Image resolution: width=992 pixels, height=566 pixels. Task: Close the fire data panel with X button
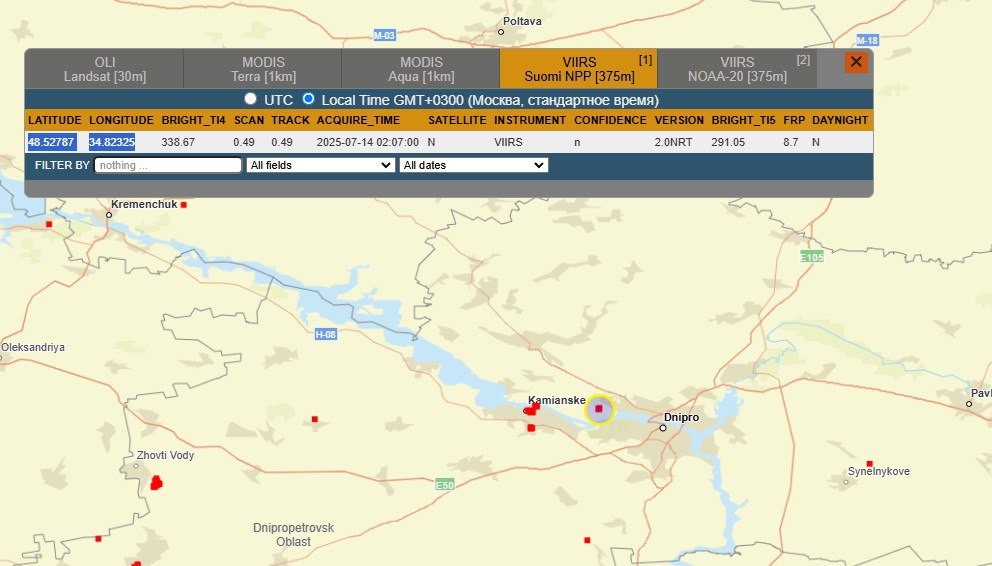pos(856,62)
